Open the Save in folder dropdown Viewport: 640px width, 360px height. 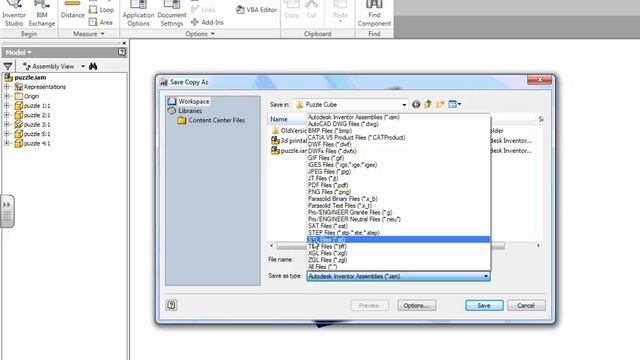404,105
